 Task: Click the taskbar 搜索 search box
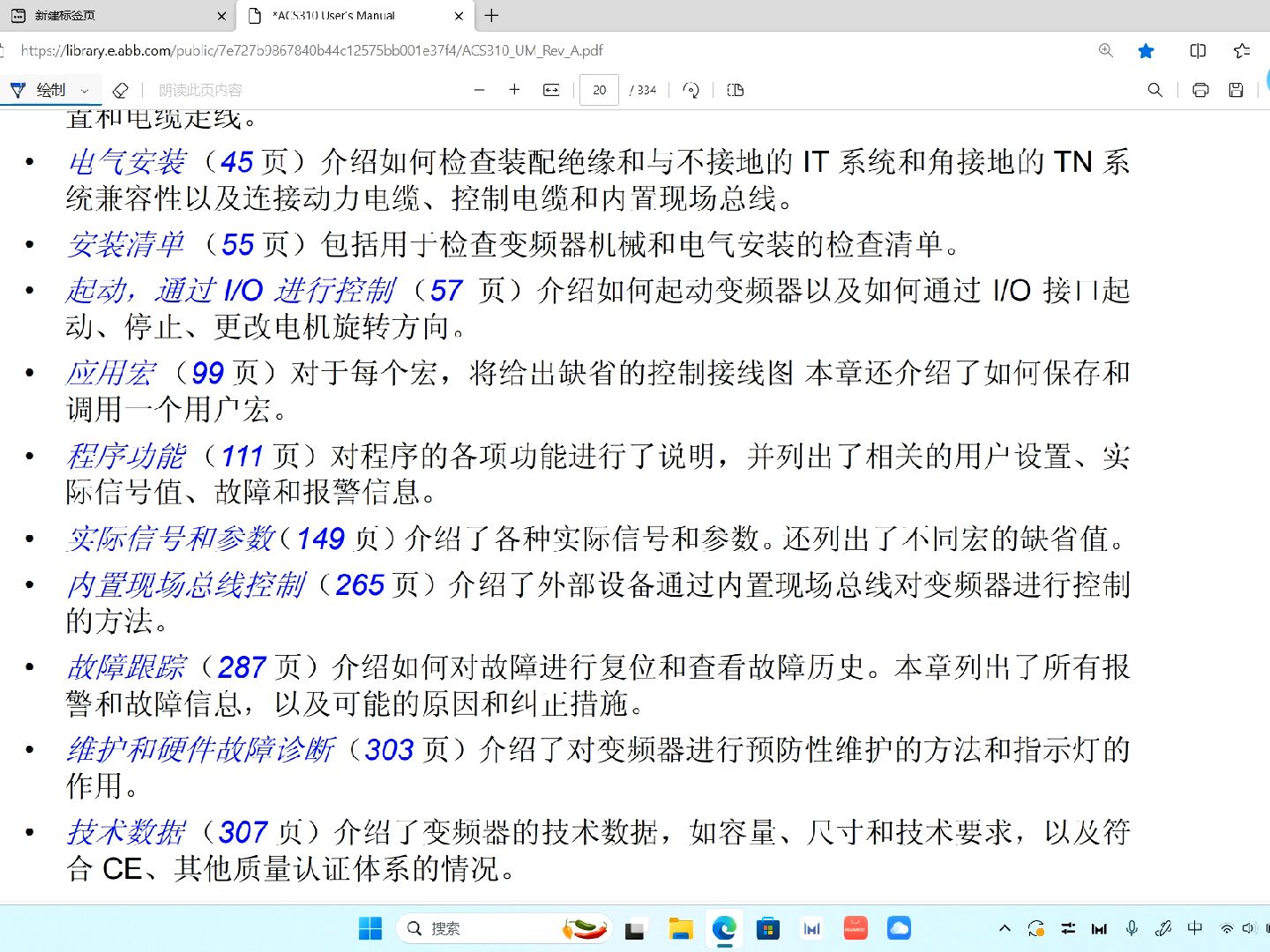pyautogui.click(x=504, y=928)
